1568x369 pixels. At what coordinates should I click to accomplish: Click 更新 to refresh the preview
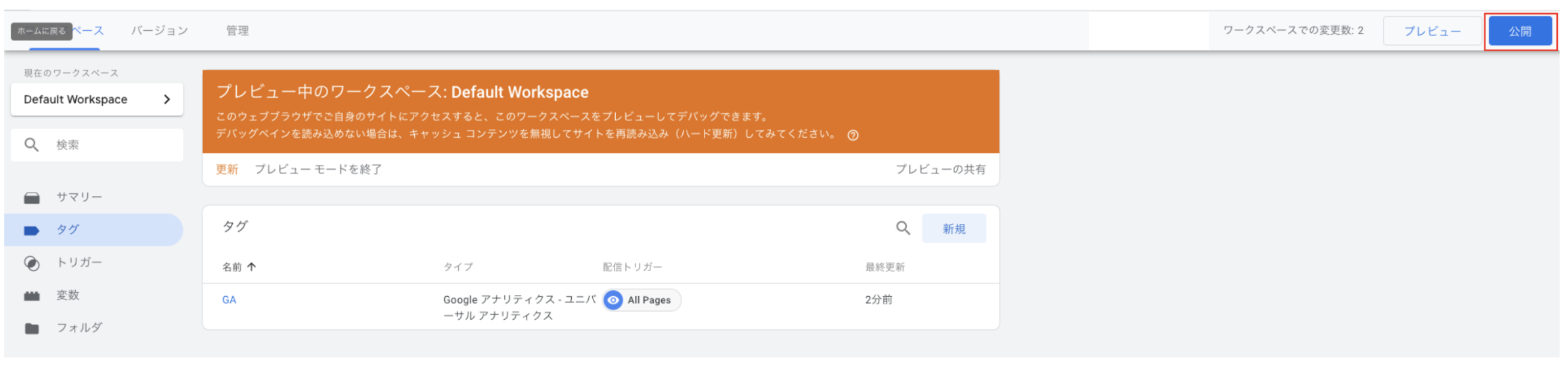(x=227, y=170)
